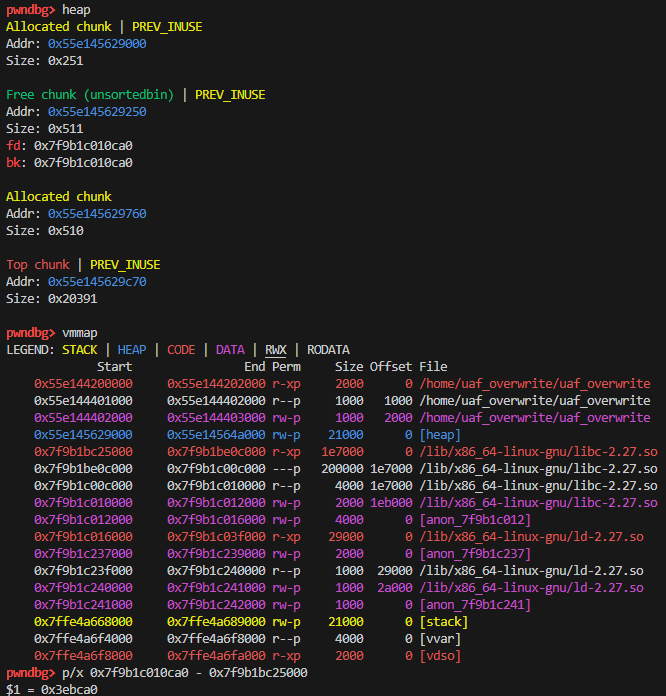Image resolution: width=666 pixels, height=696 pixels.
Task: Click the ld-2.27.so r-xp file path
Action: pyautogui.click(x=531, y=537)
